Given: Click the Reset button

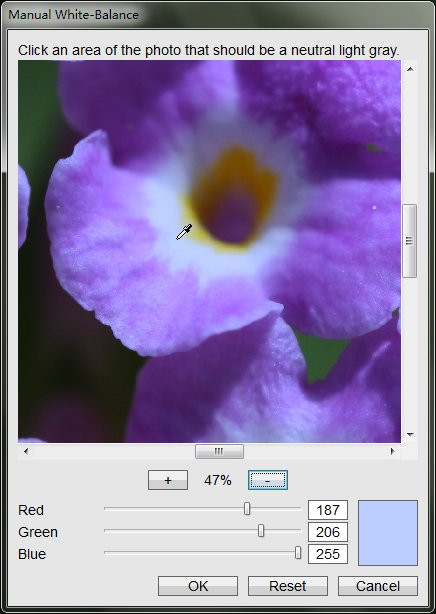Looking at the screenshot, I should click(x=288, y=586).
